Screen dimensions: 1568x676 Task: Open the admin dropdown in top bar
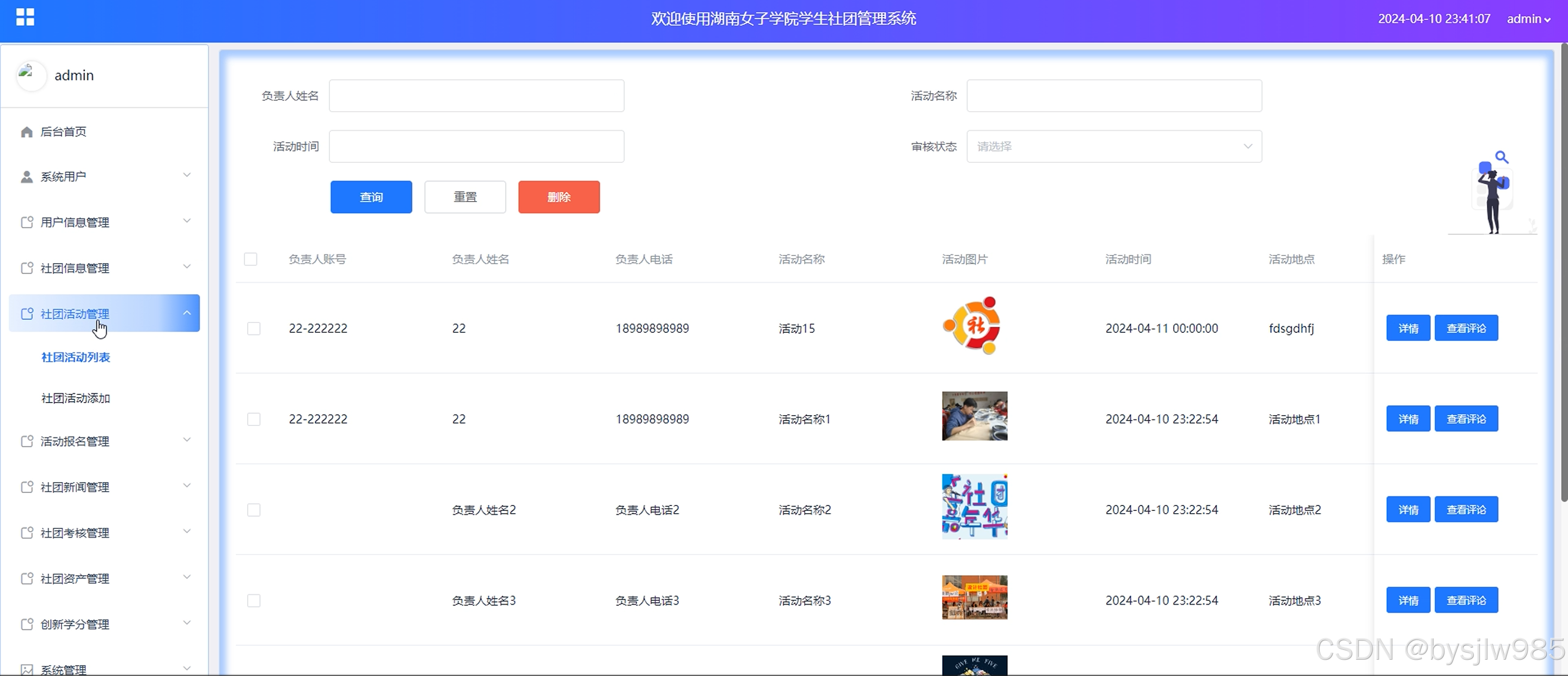[1528, 19]
